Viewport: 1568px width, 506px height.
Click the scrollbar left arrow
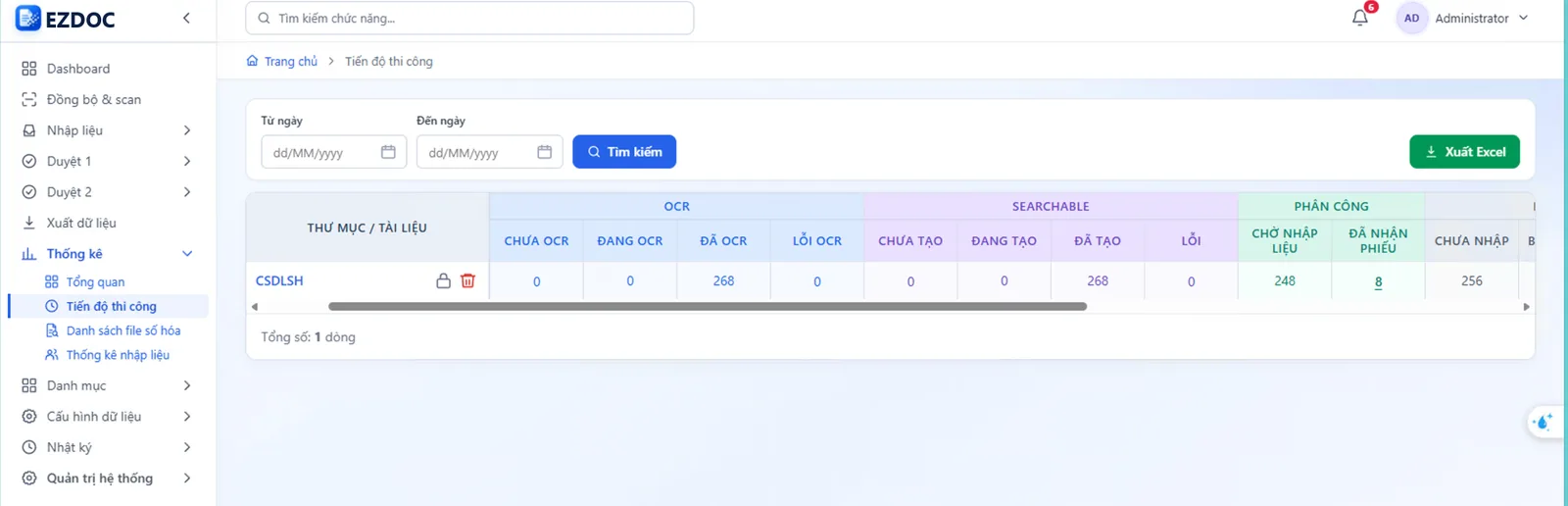(255, 307)
